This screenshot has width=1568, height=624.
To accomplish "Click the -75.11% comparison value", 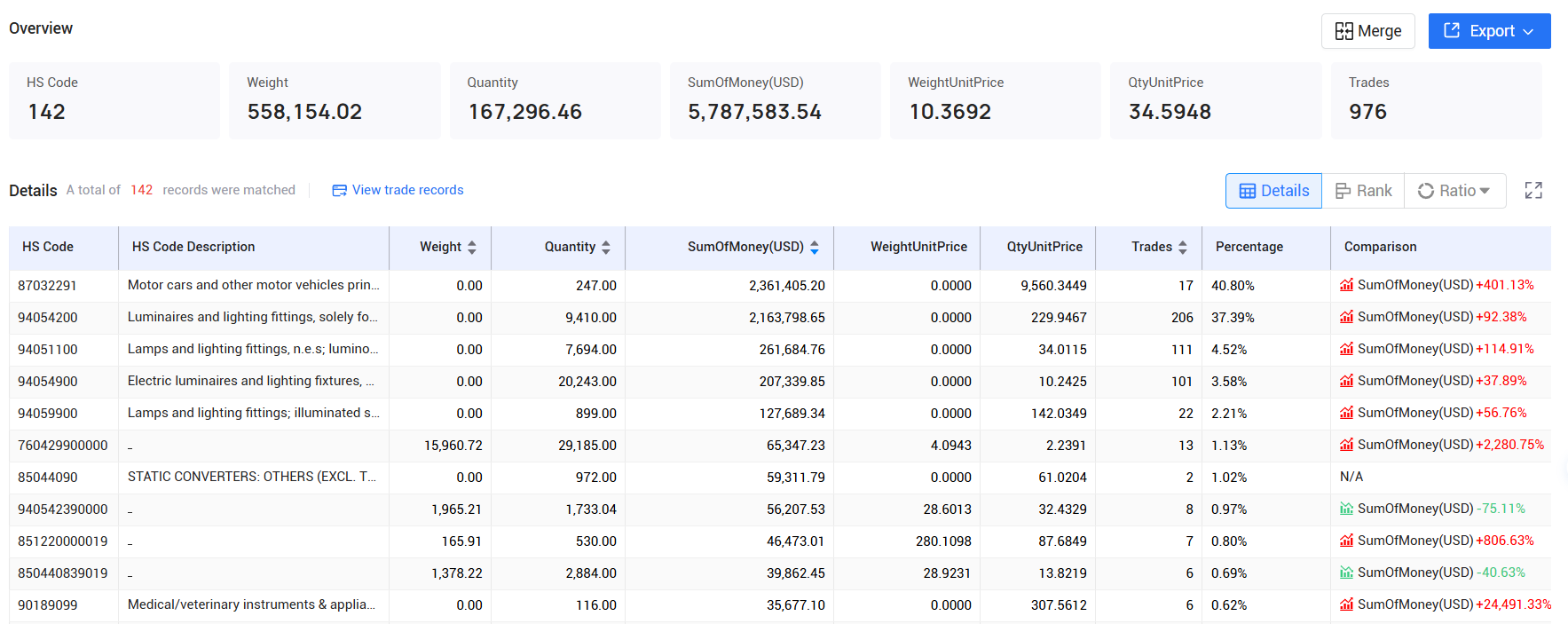I will click(1501, 509).
